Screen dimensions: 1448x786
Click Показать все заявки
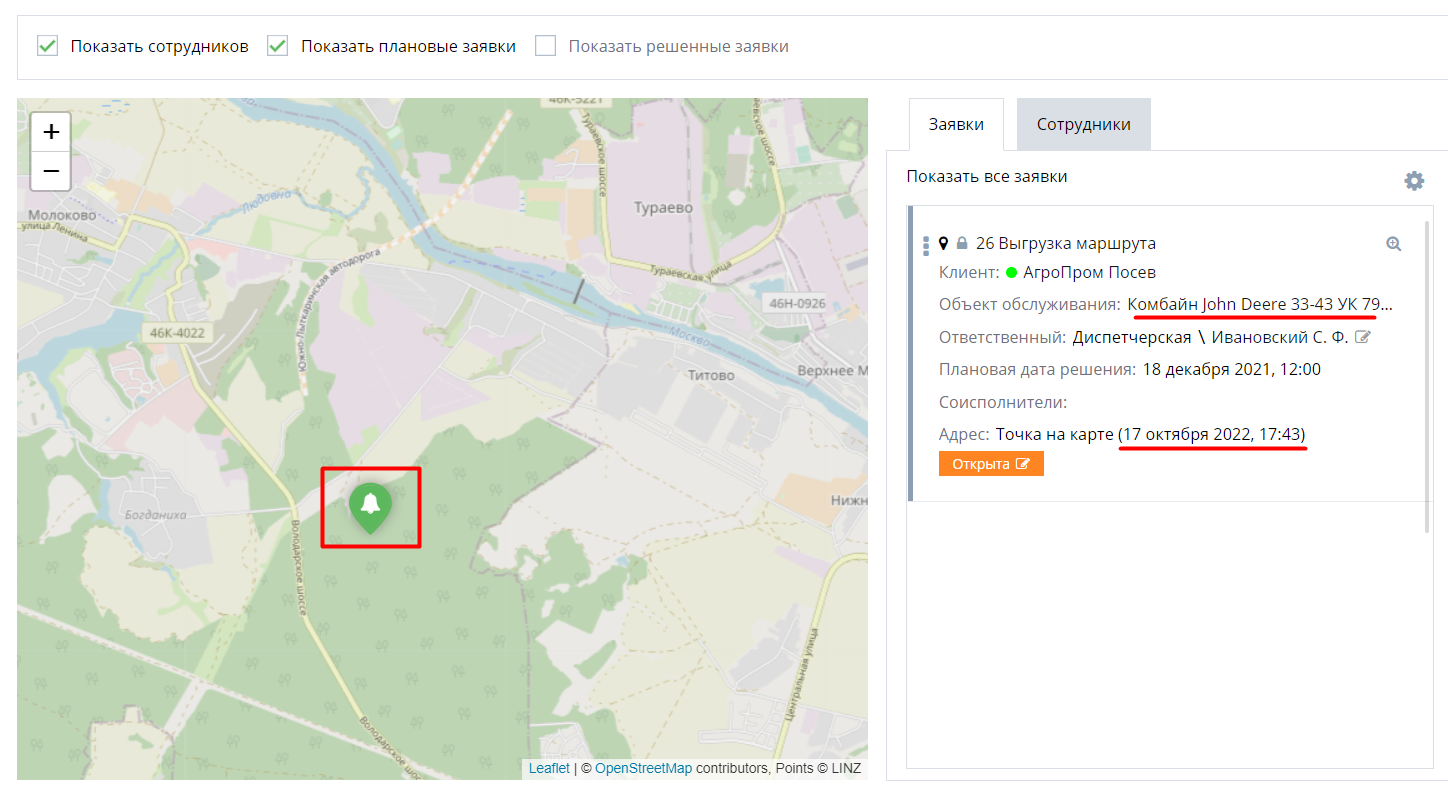click(987, 175)
